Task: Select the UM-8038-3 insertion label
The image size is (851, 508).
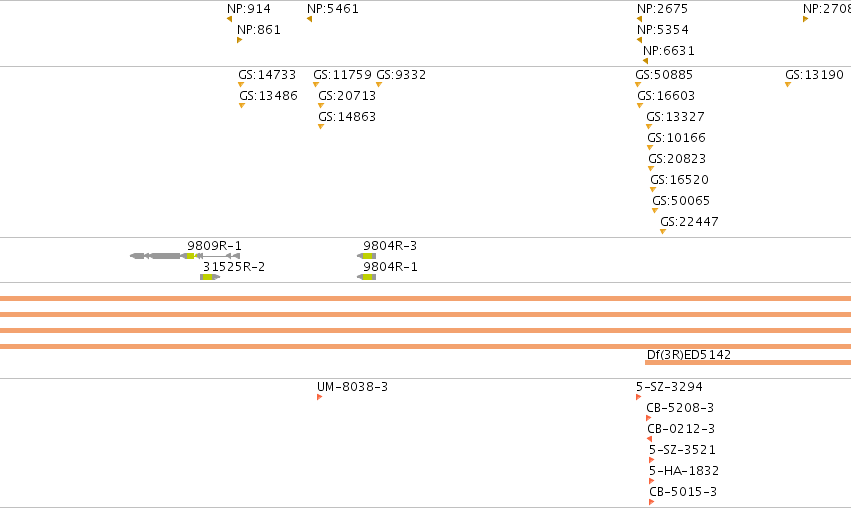Action: (352, 387)
